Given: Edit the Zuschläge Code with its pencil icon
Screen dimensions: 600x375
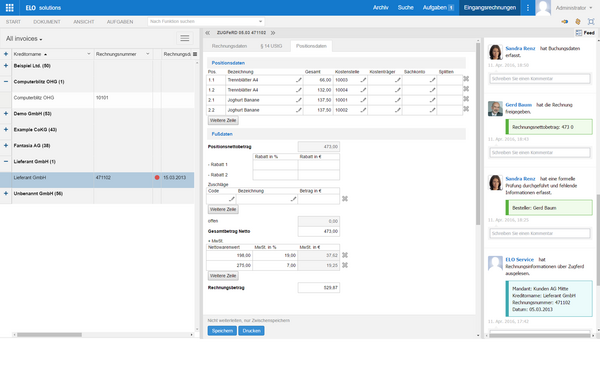Looking at the screenshot, I should click(232, 199).
